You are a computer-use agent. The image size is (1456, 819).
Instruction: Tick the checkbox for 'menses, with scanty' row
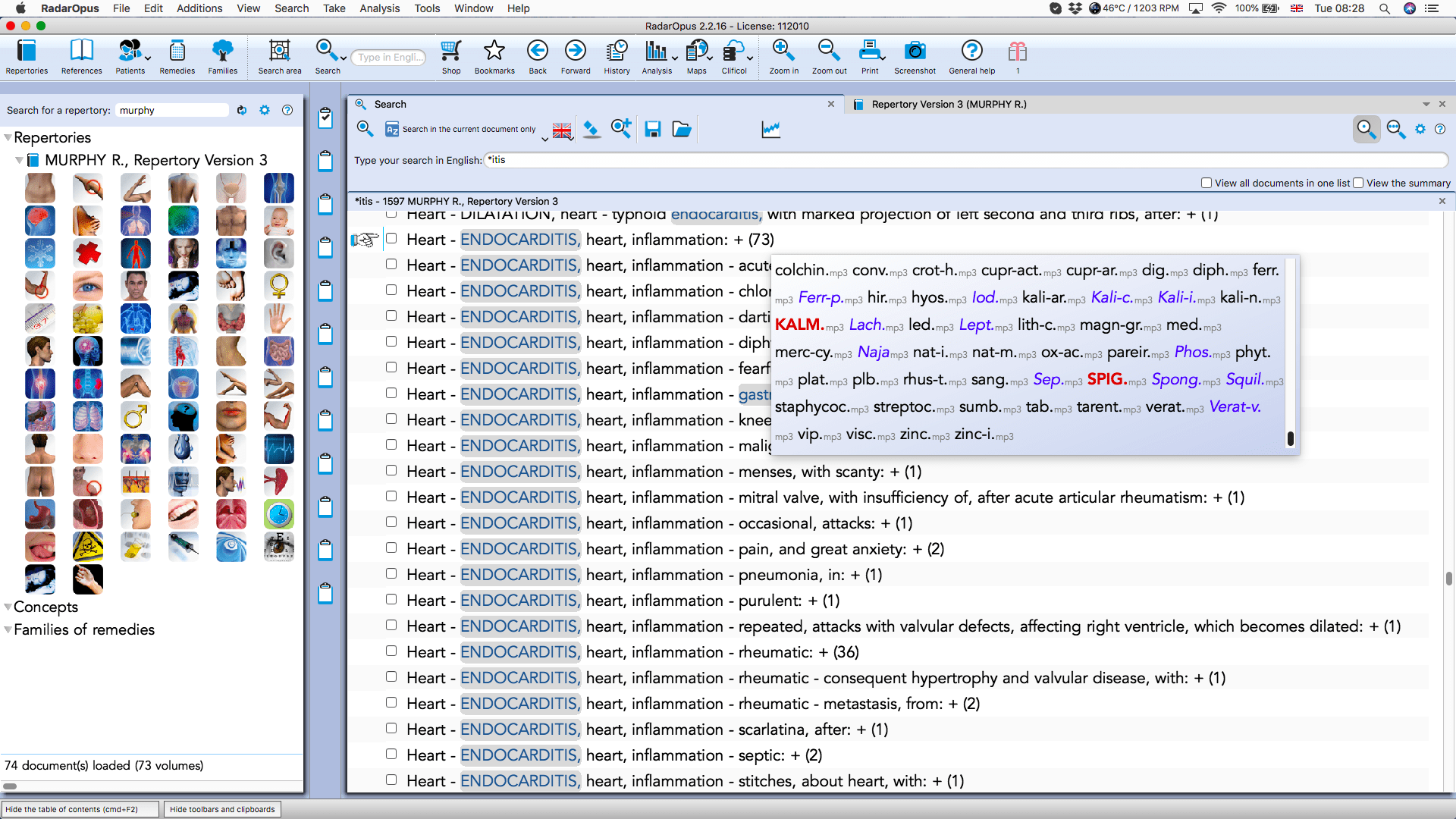pyautogui.click(x=391, y=470)
